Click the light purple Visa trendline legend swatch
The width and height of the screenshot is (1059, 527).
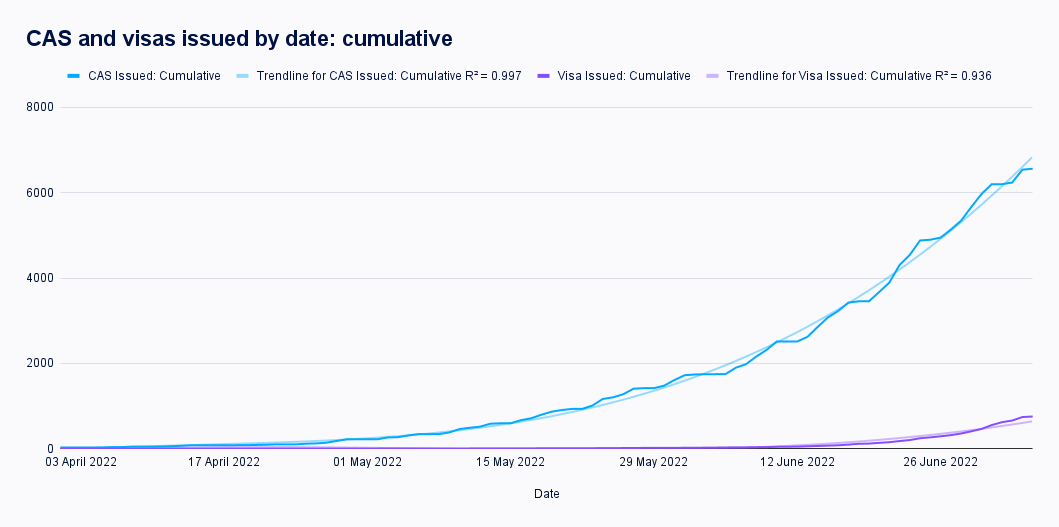[713, 76]
